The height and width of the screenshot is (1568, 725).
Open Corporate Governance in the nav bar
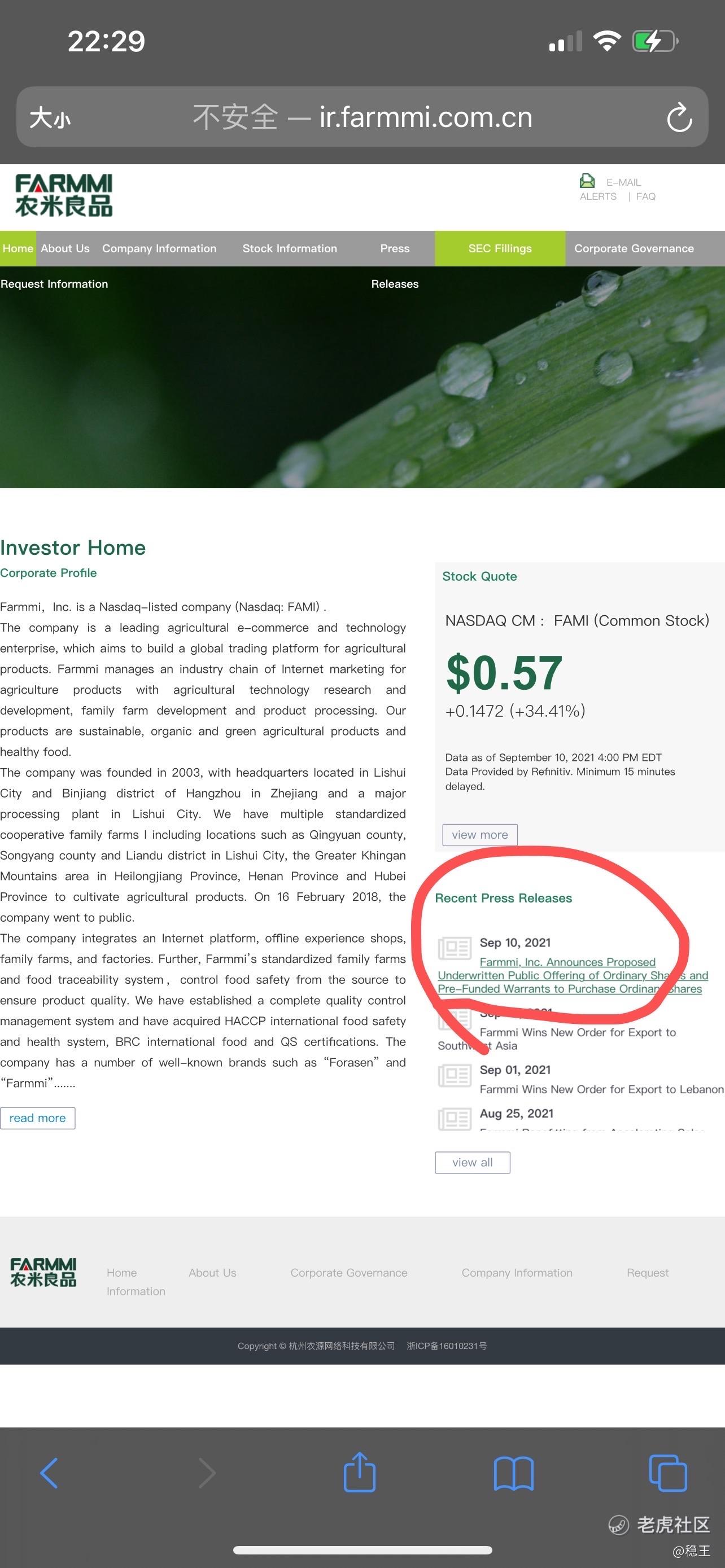pyautogui.click(x=634, y=248)
